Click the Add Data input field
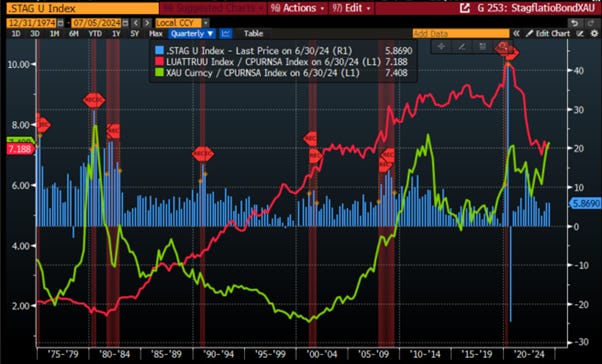Image resolution: width=602 pixels, height=364 pixels. click(461, 34)
